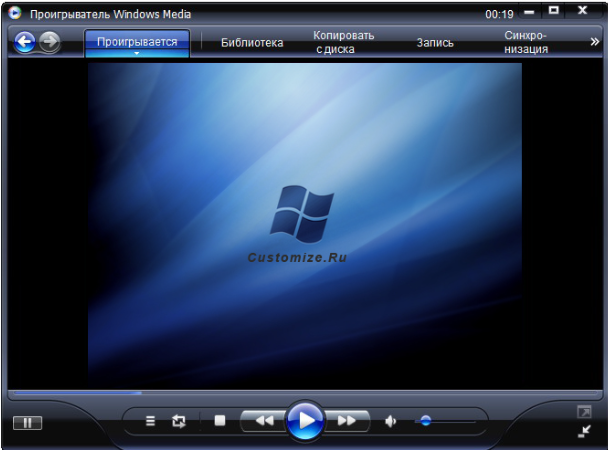Open the Проигрывается tab
The image size is (608, 450).
137,41
